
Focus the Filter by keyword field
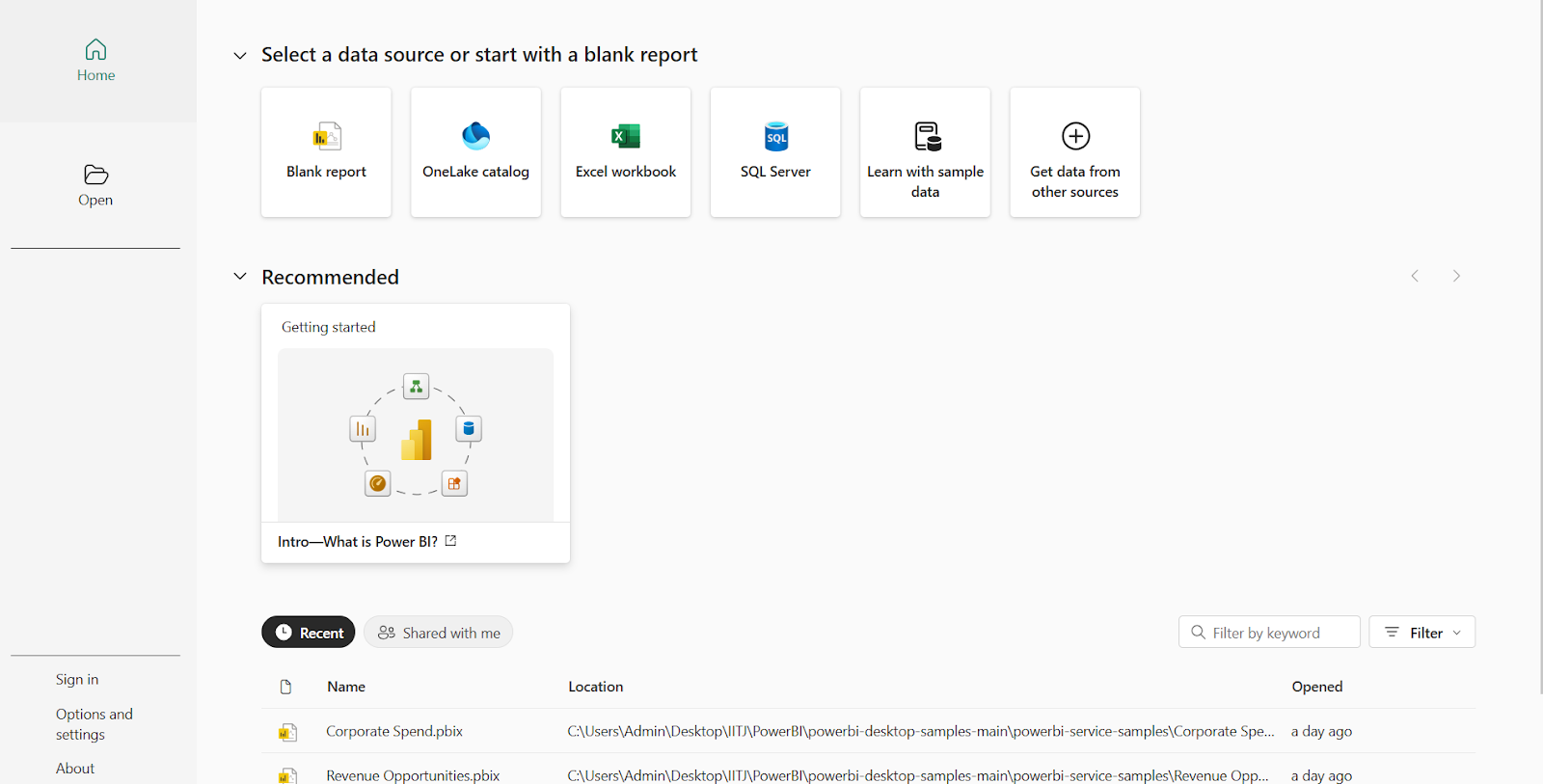pyautogui.click(x=1269, y=633)
